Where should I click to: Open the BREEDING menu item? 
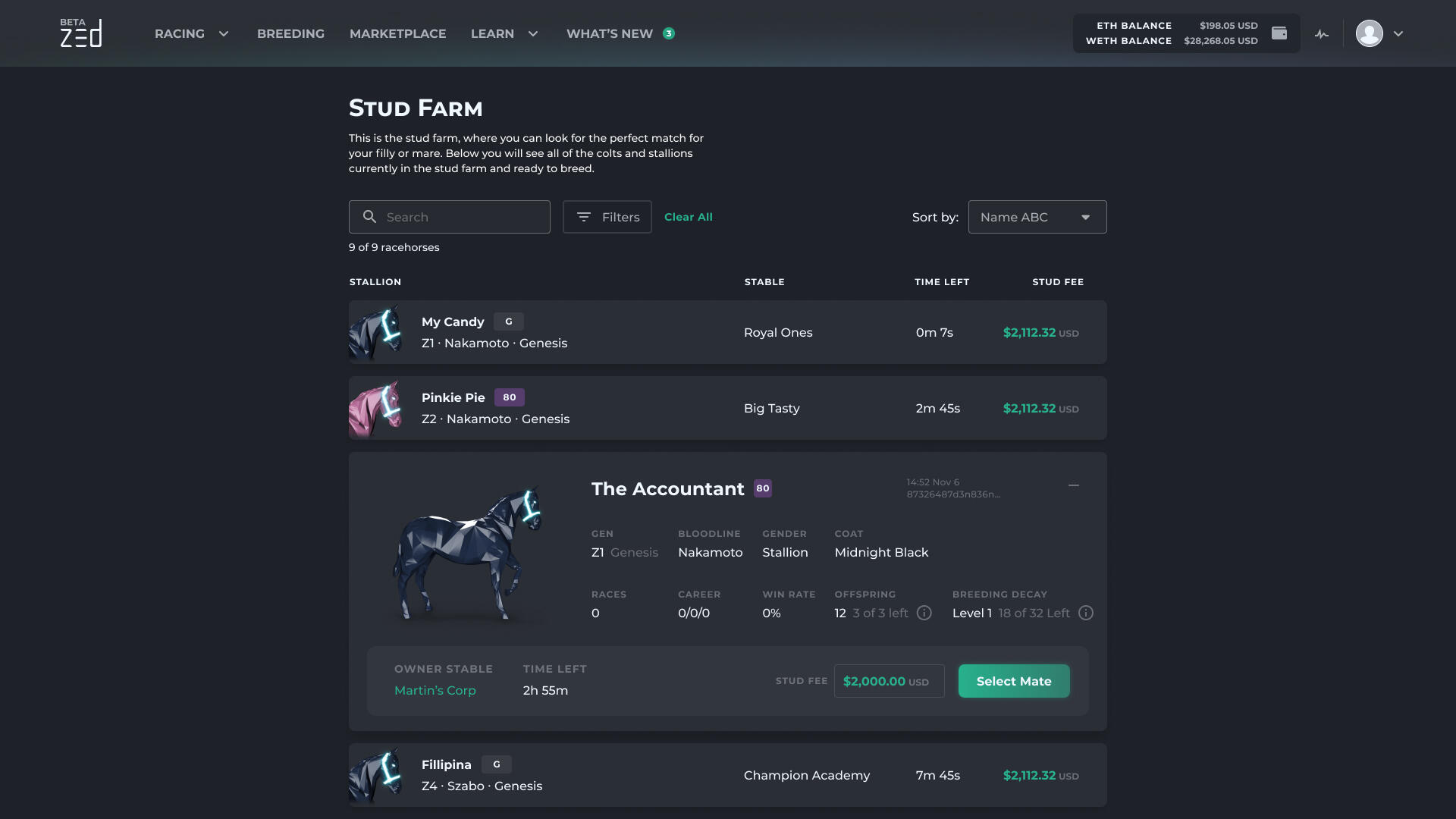pos(291,33)
